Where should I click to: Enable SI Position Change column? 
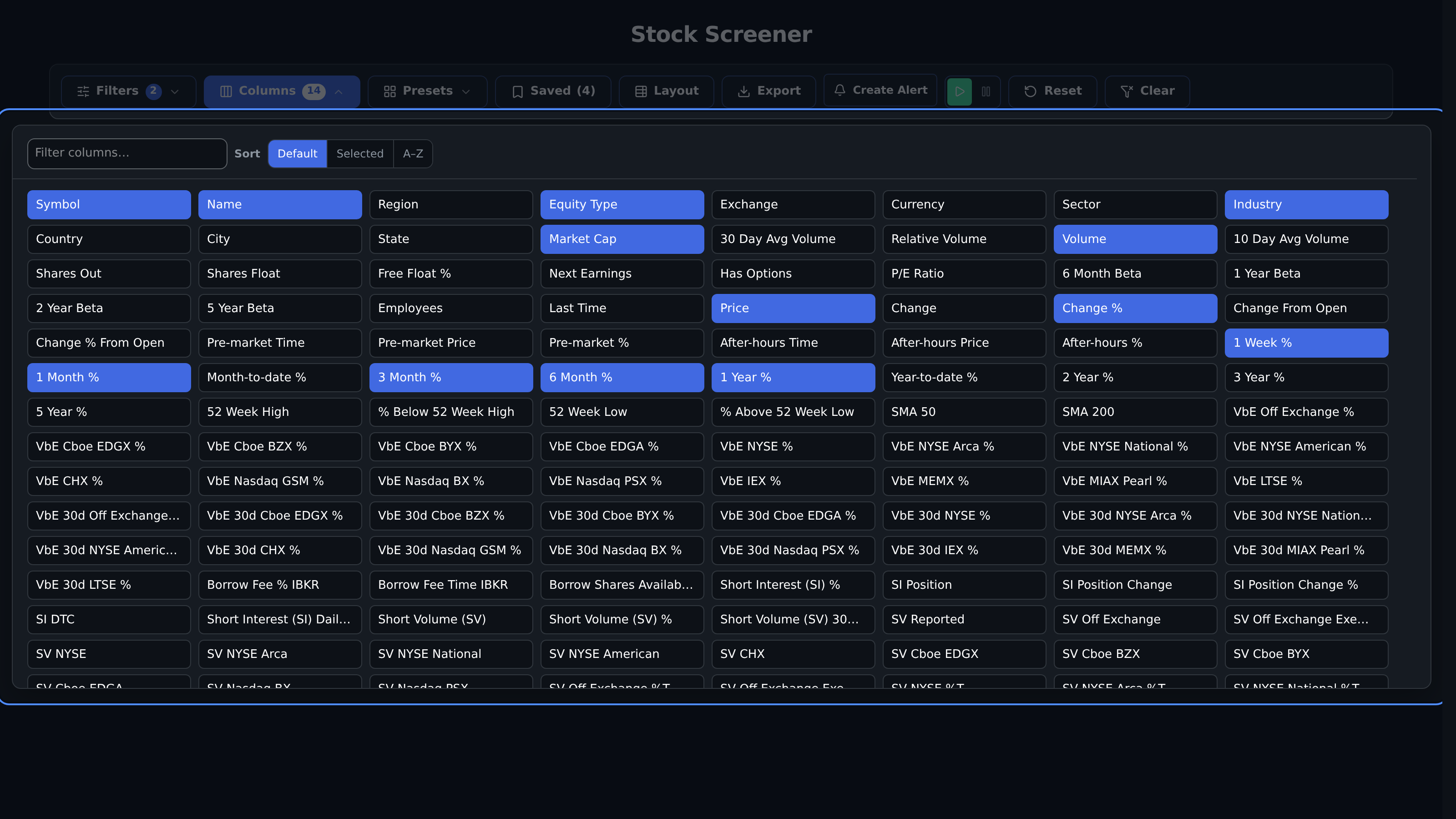tap(1135, 585)
